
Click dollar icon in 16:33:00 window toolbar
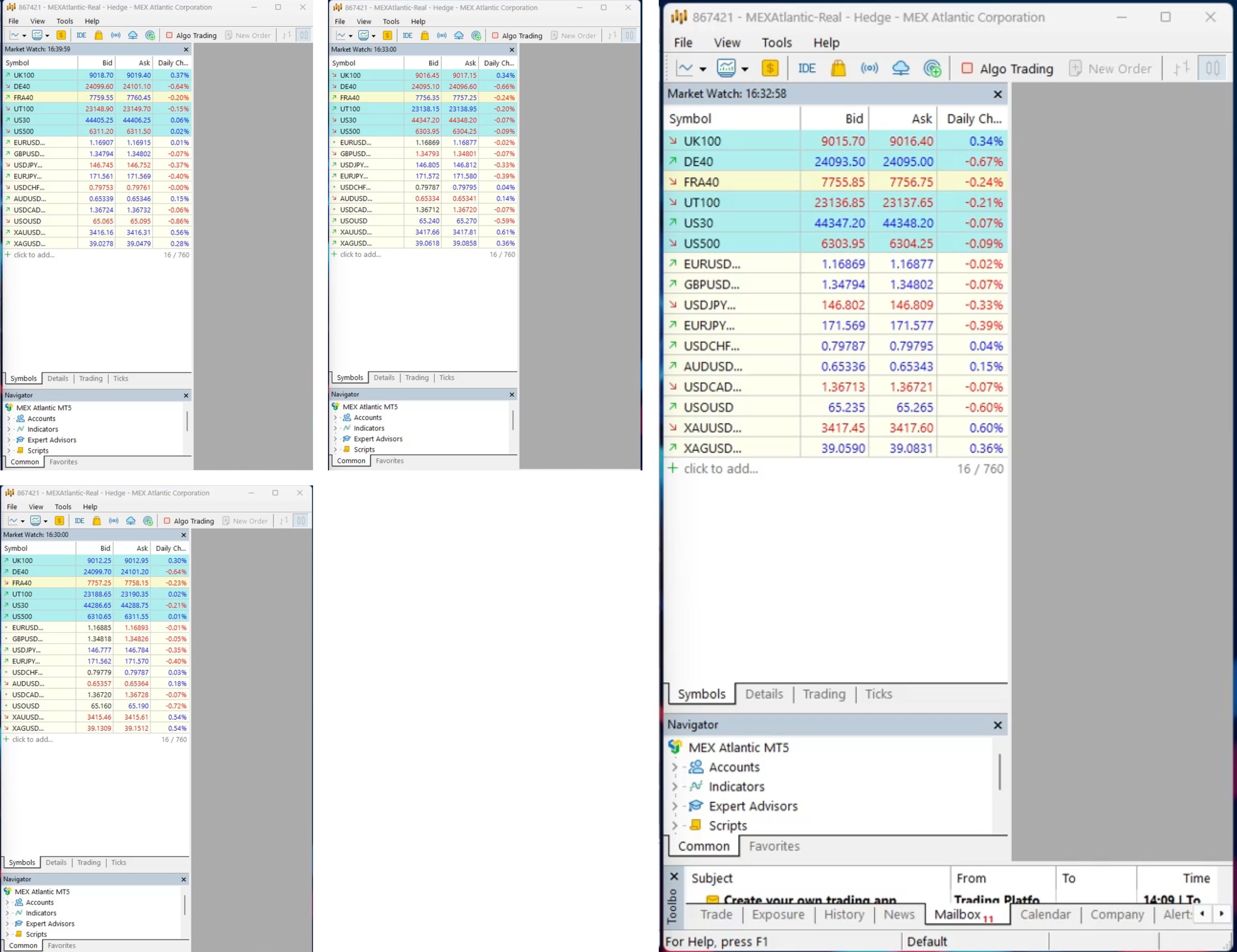[387, 35]
